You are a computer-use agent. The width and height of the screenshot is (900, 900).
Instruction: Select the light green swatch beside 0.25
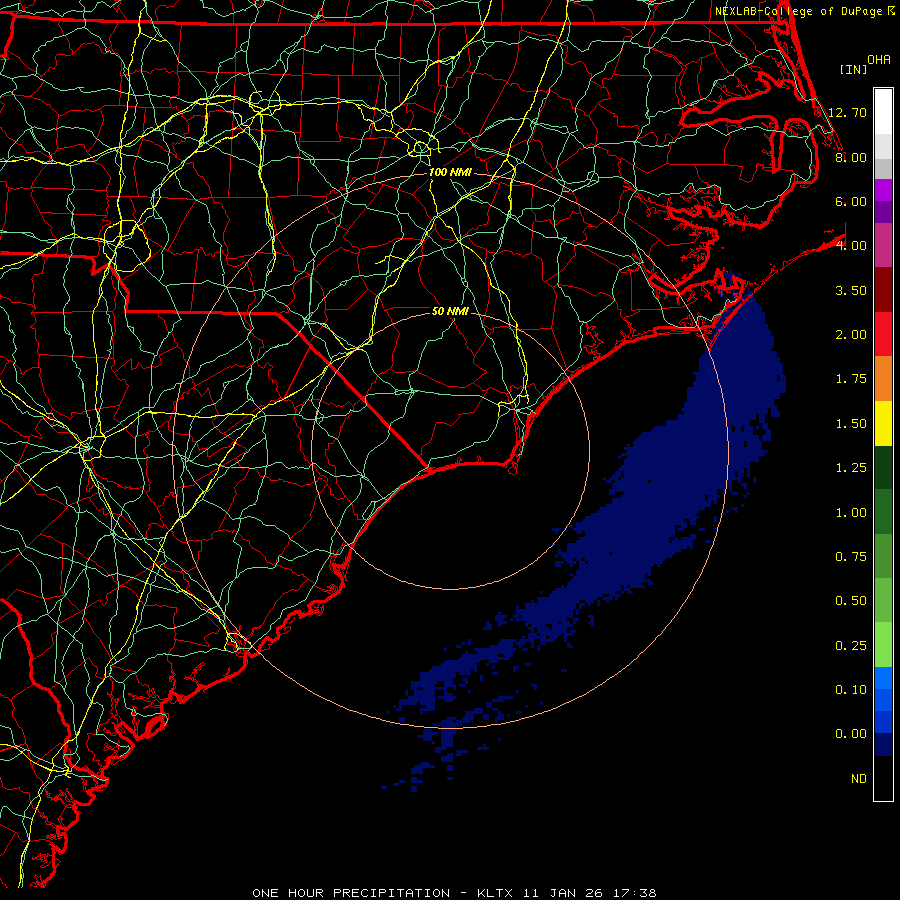coord(883,645)
